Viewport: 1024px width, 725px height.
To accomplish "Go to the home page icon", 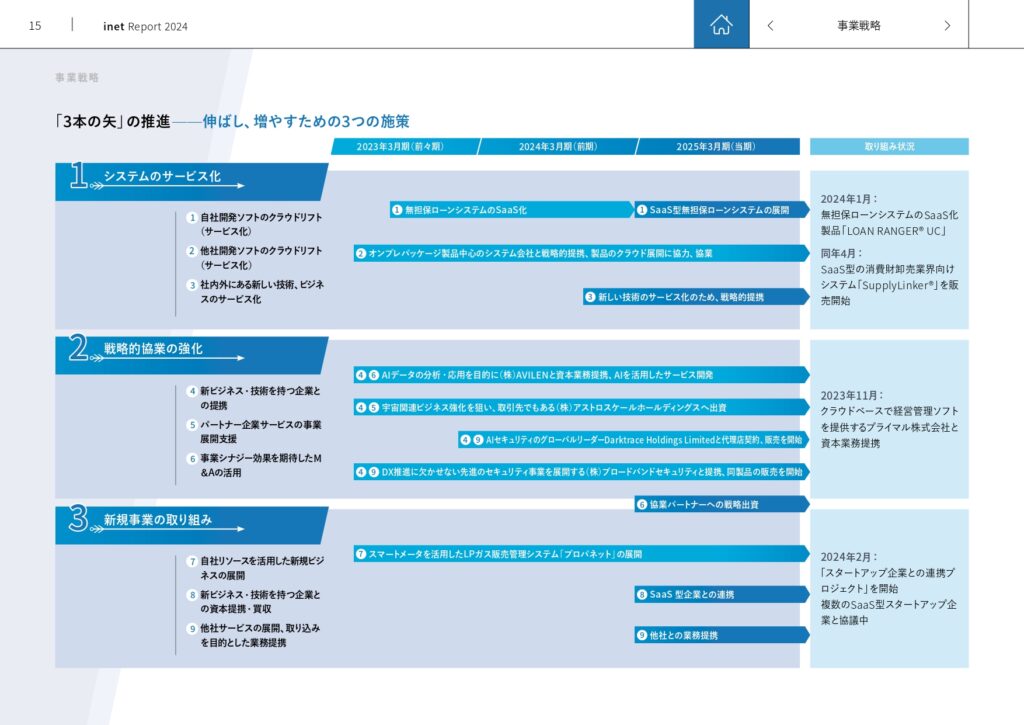I will [x=721, y=24].
